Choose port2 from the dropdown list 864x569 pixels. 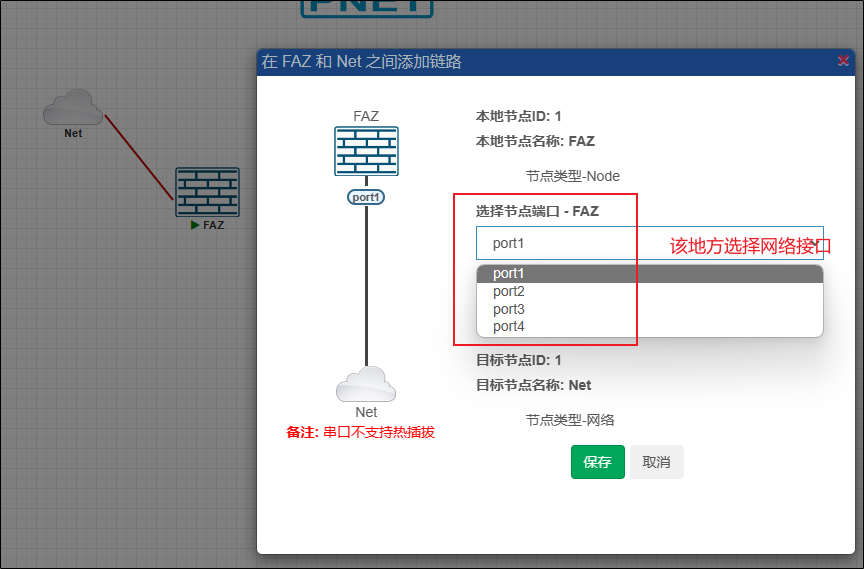650,291
